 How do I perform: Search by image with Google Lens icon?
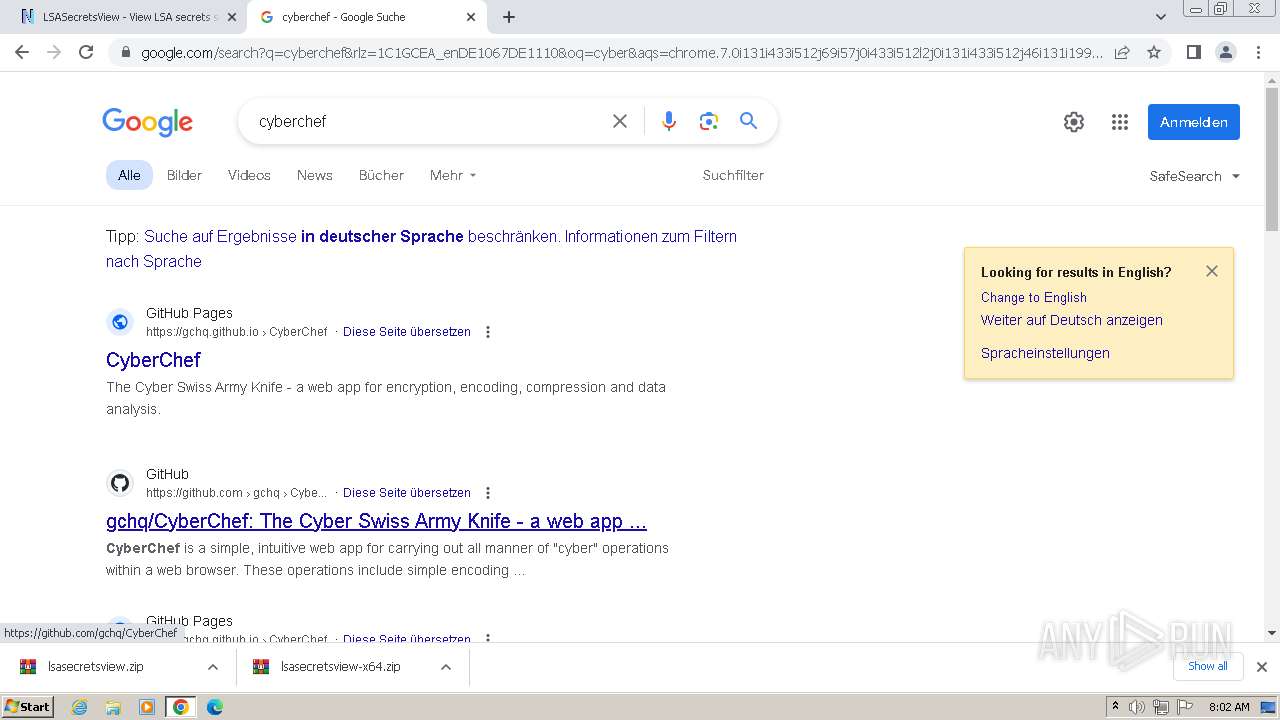[x=709, y=121]
